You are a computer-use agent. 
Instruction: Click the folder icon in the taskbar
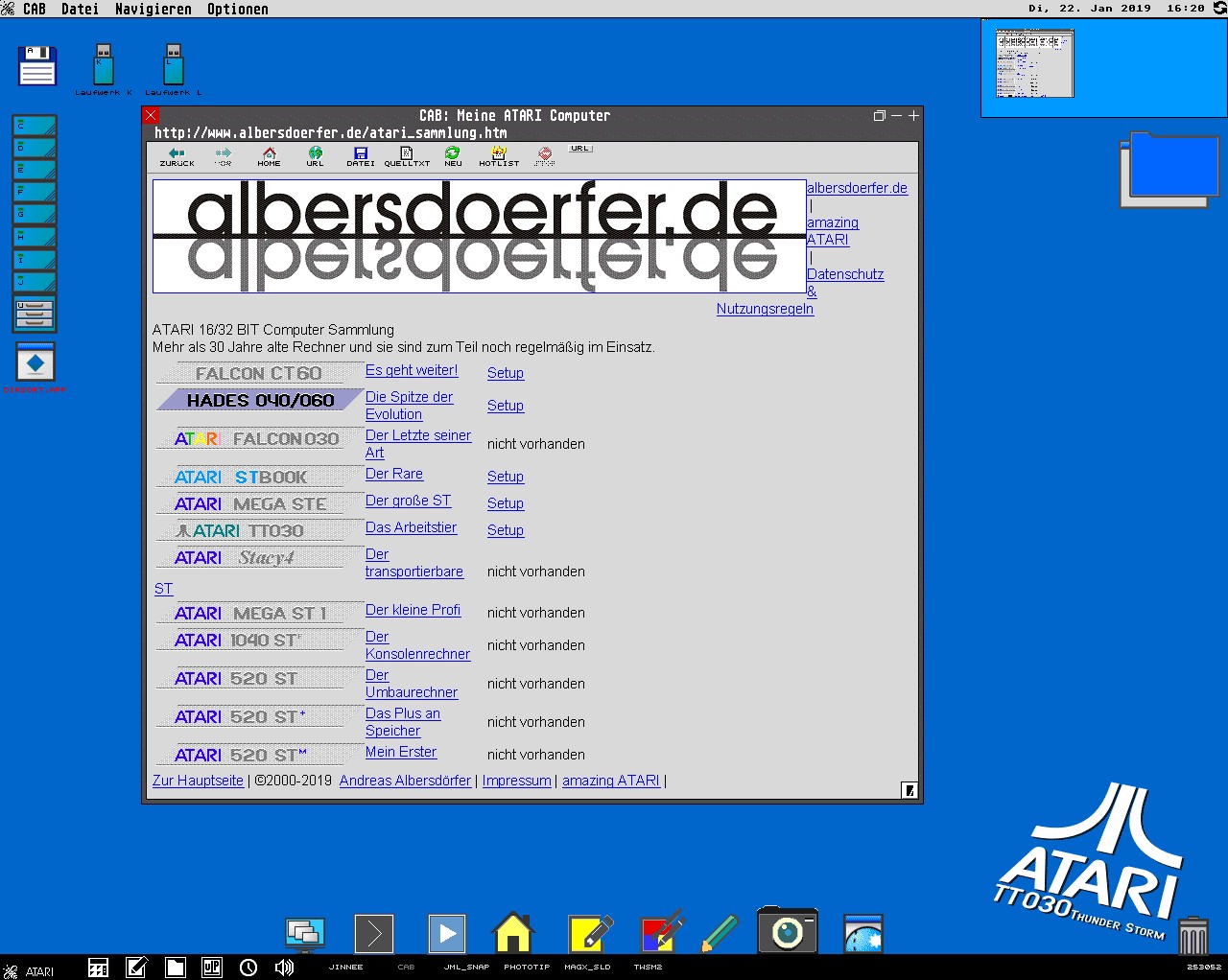tap(175, 968)
